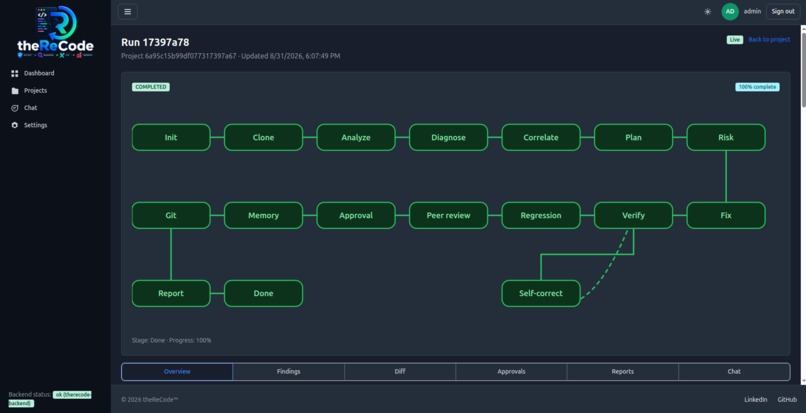The height and width of the screenshot is (413, 806).
Task: Open Settings in sidebar
Action: pyautogui.click(x=35, y=125)
